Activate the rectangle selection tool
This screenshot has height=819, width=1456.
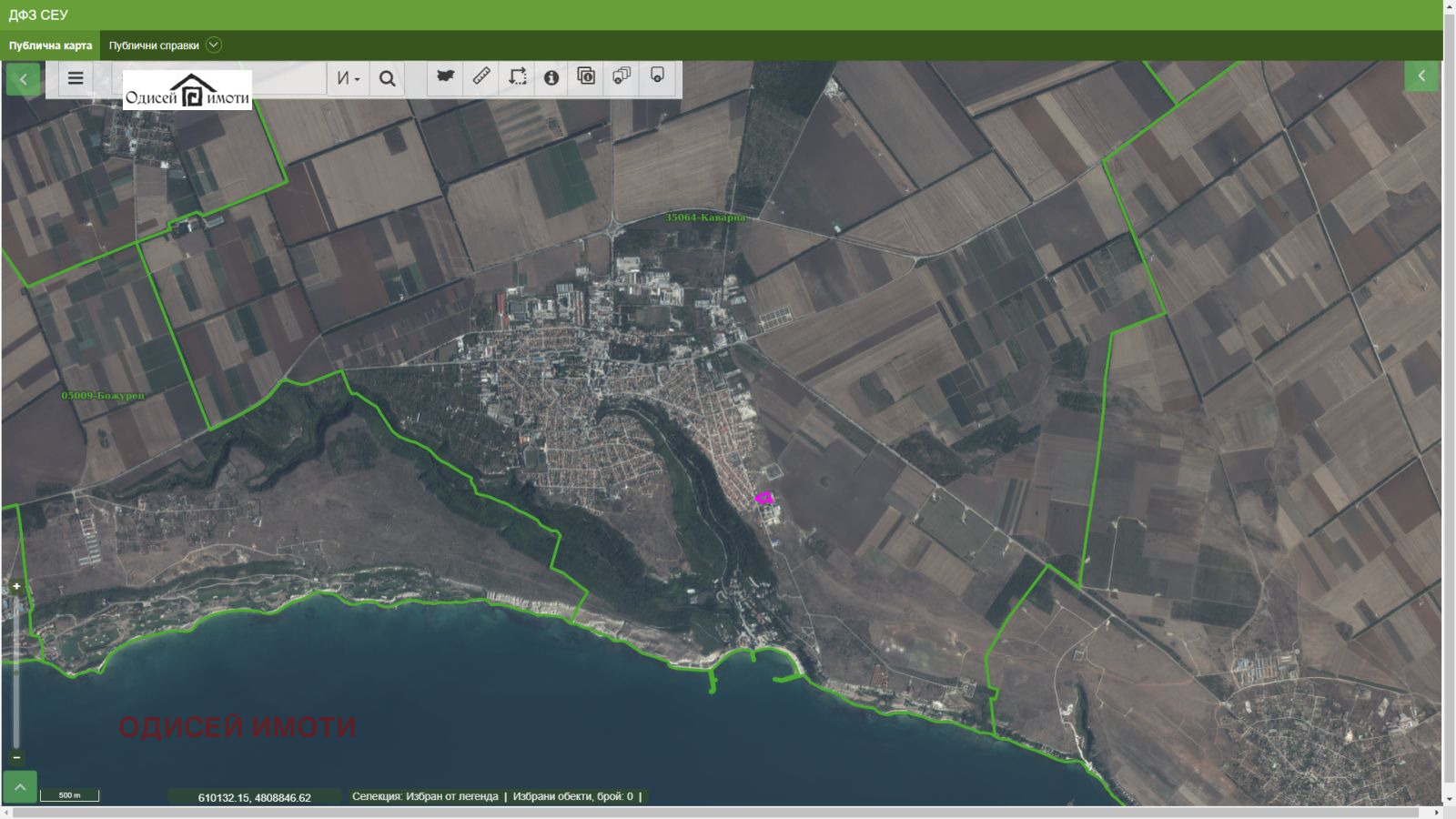(x=517, y=76)
